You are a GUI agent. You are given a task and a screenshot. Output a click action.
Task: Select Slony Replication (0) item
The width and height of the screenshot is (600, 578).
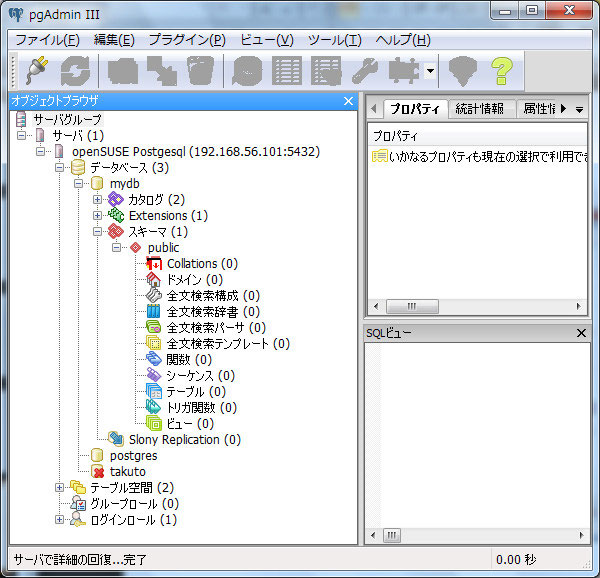click(185, 440)
